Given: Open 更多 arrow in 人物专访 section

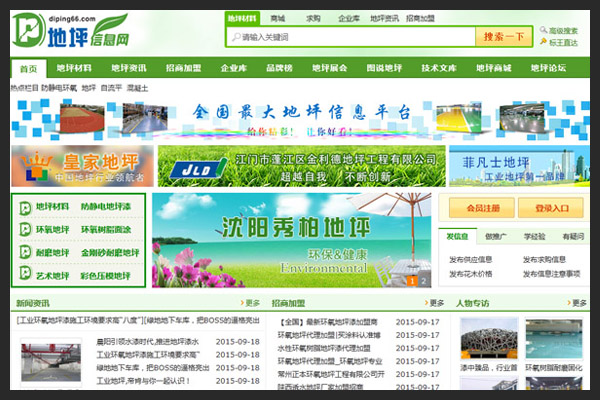Looking at the screenshot, I should click(577, 303).
